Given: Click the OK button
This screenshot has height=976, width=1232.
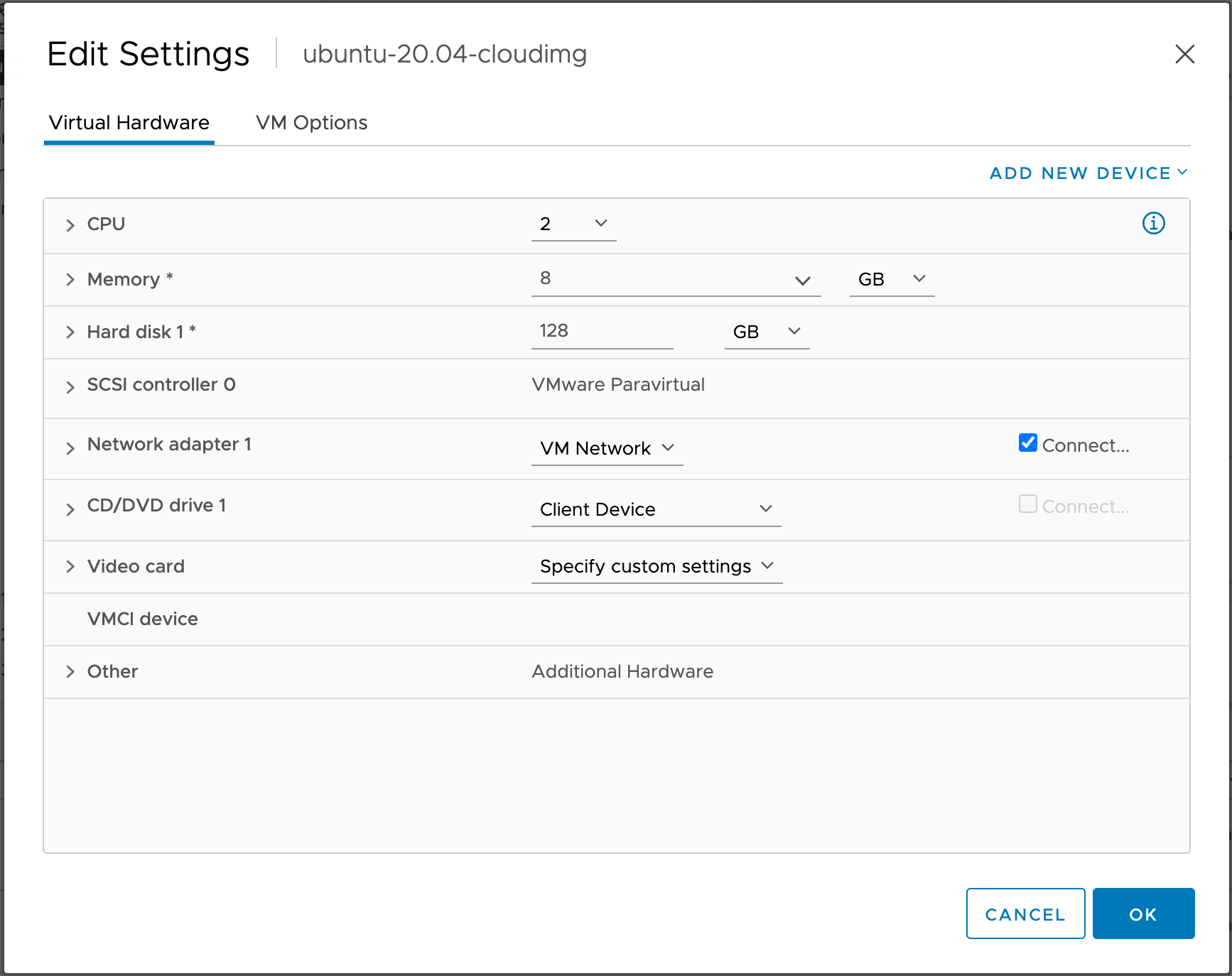Looking at the screenshot, I should (x=1142, y=913).
